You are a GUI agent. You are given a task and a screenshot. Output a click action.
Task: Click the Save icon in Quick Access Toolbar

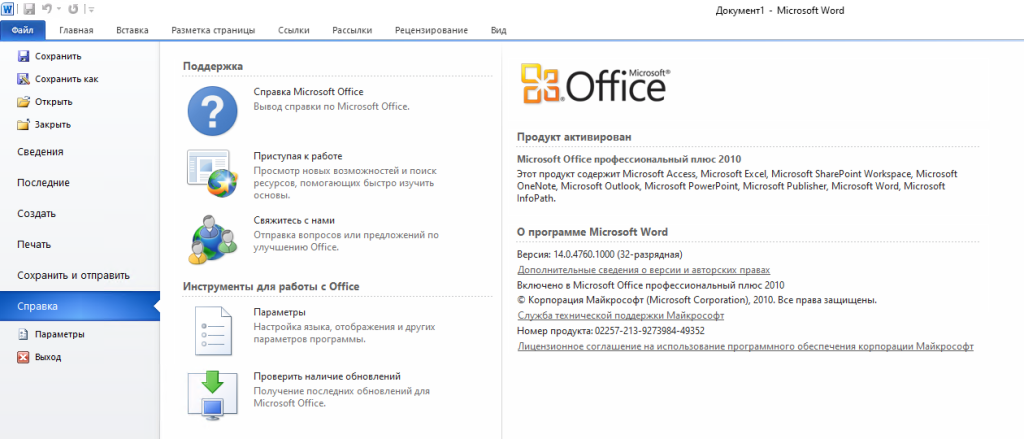click(x=29, y=9)
